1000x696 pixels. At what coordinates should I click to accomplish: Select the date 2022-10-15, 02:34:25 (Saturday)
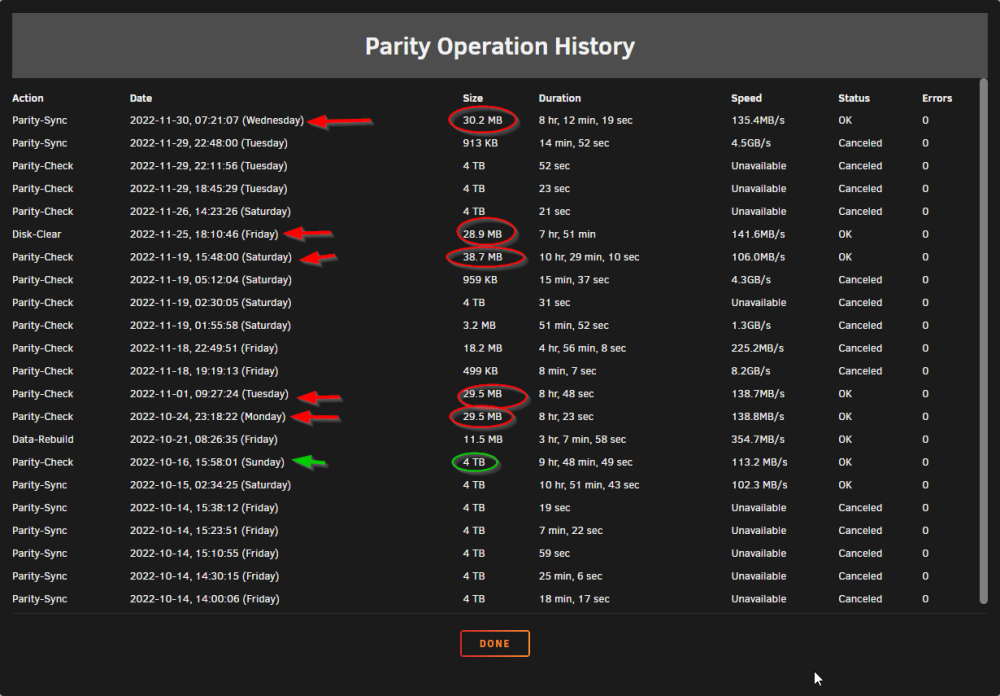click(210, 485)
